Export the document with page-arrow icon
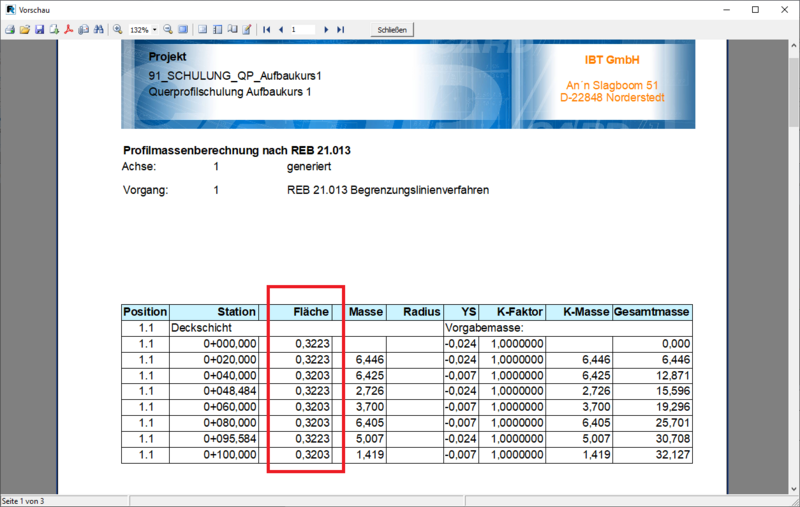This screenshot has width=800, height=507. pos(54,30)
